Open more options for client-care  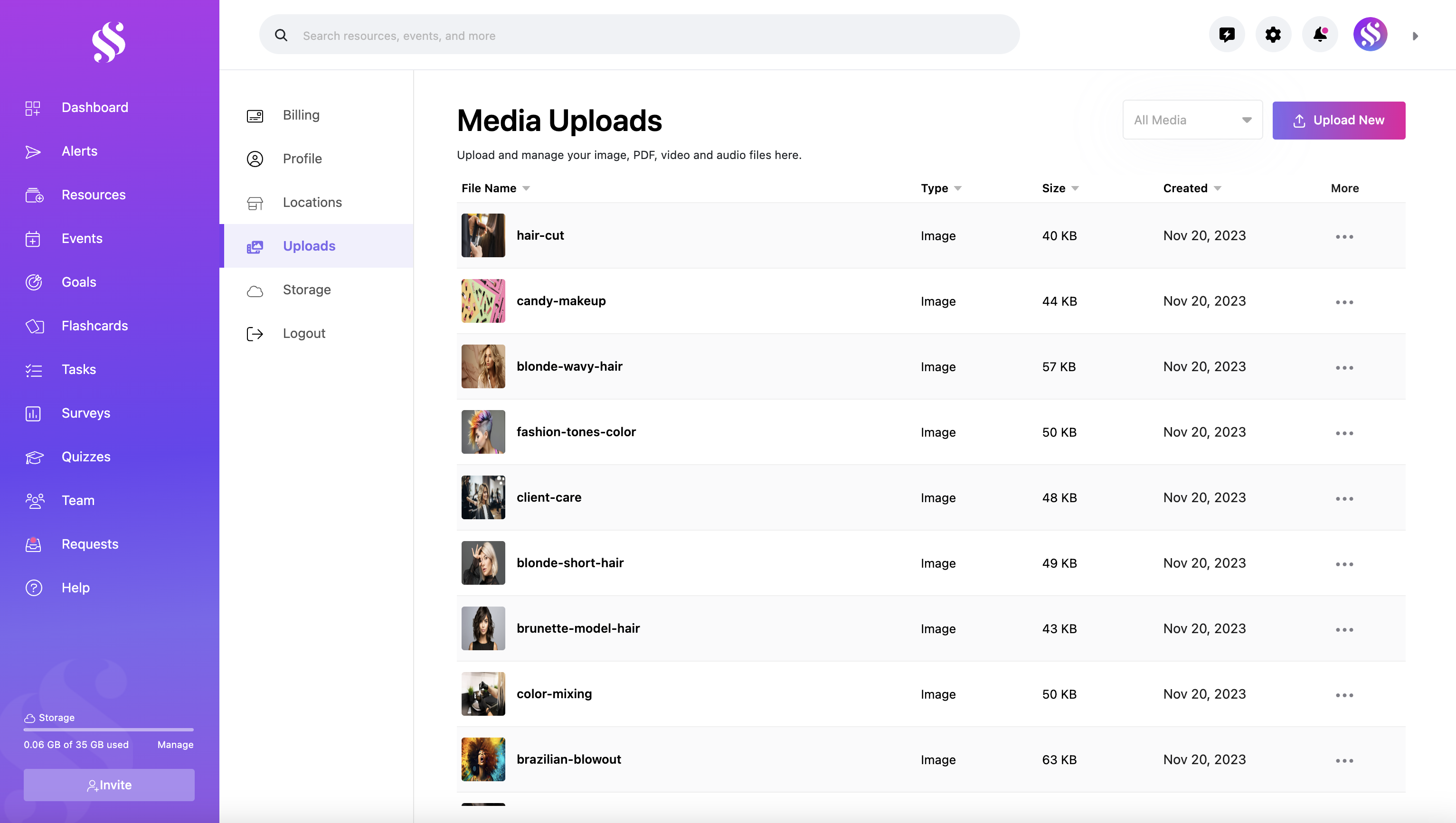pos(1344,499)
